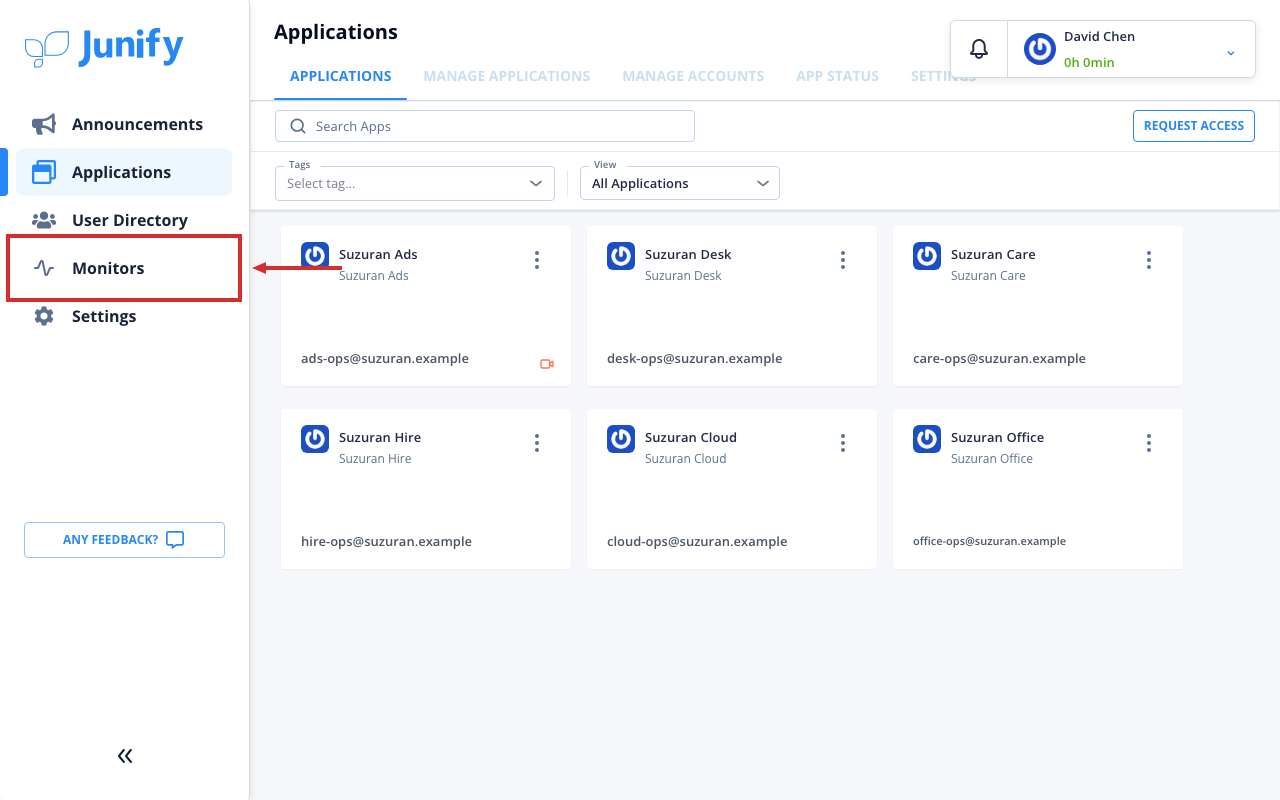Switch to the Manage Applications tab

click(x=507, y=76)
